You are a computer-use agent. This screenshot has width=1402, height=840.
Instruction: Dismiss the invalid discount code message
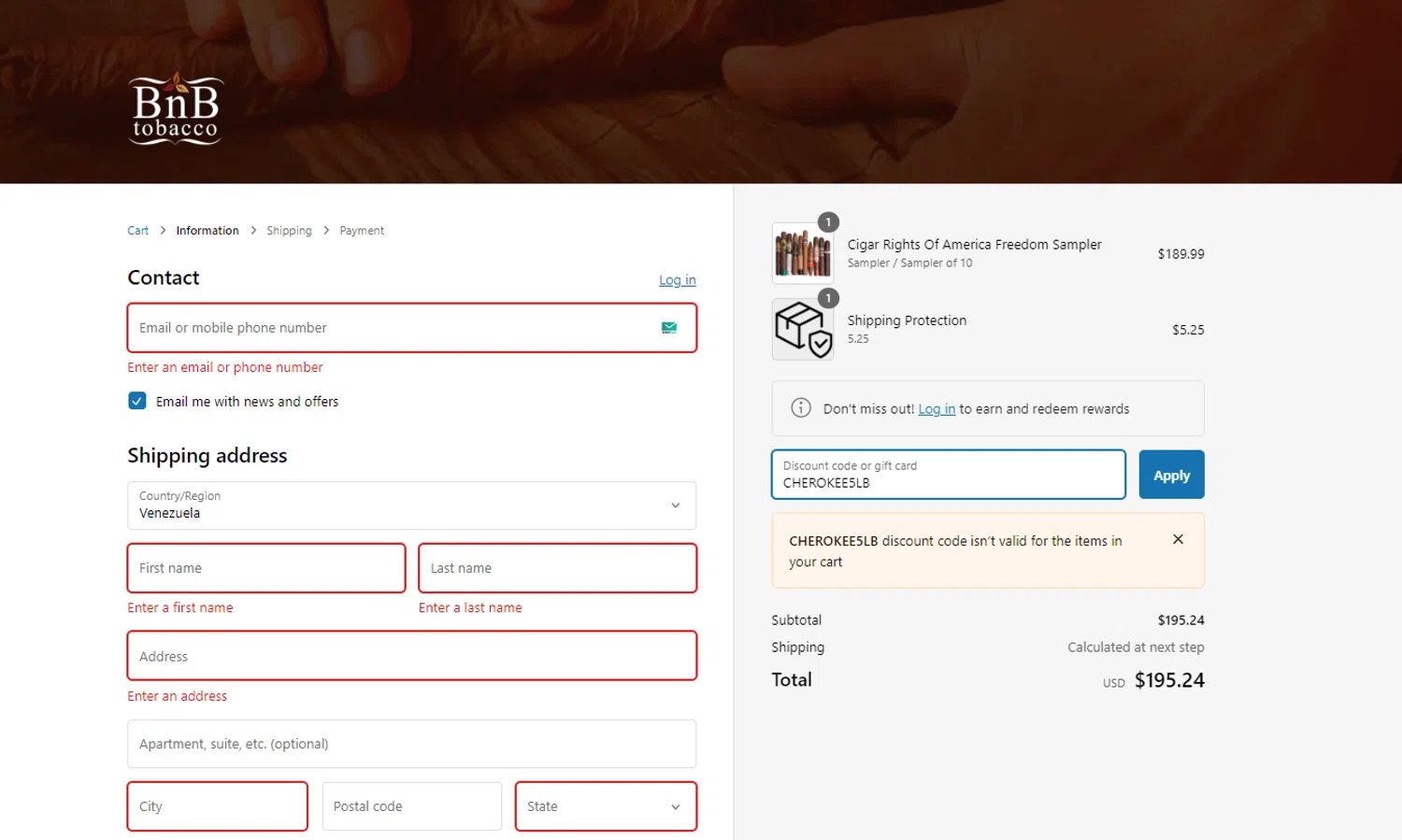coord(1178,539)
